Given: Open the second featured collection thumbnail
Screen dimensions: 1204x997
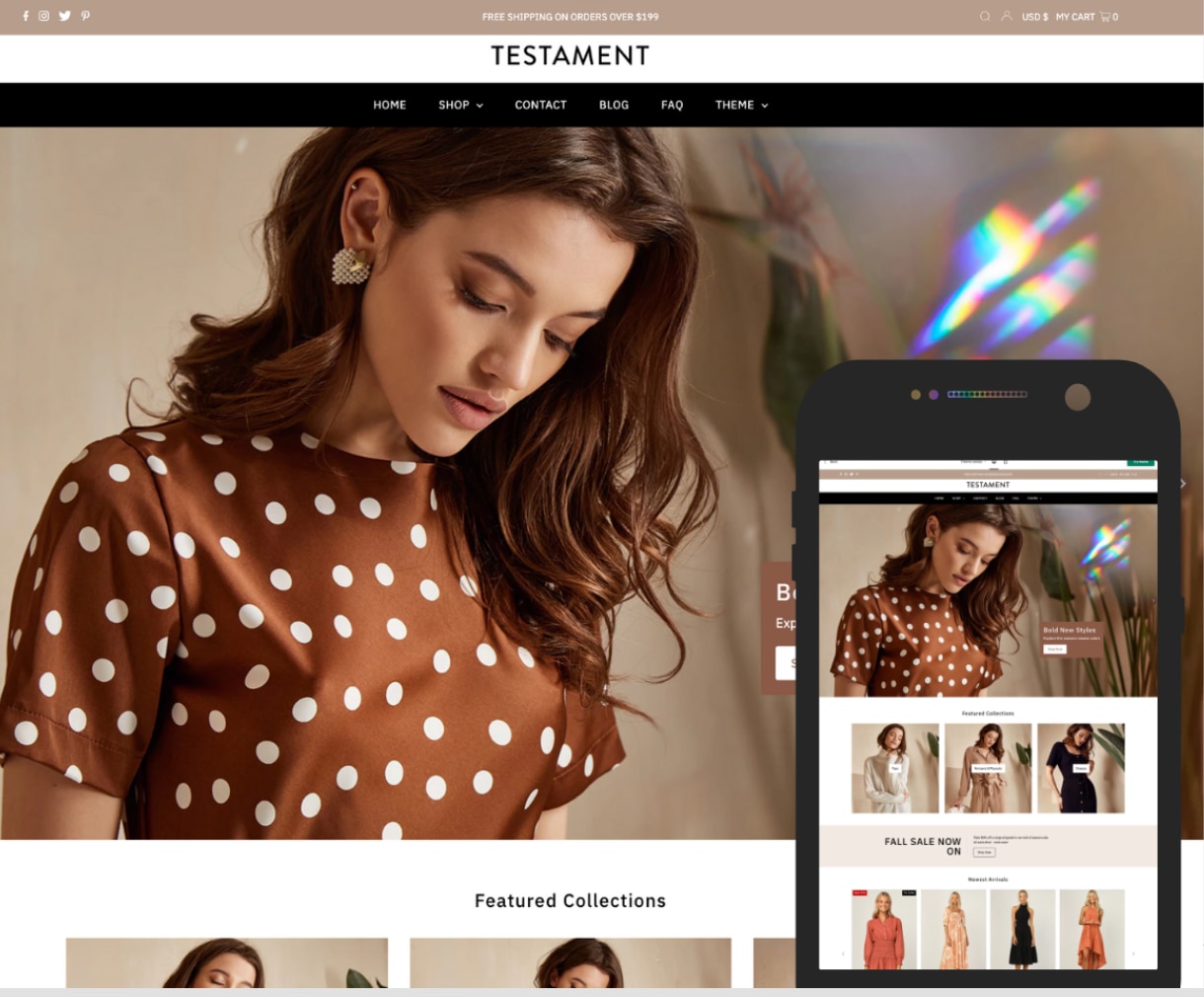Looking at the screenshot, I should [570, 963].
